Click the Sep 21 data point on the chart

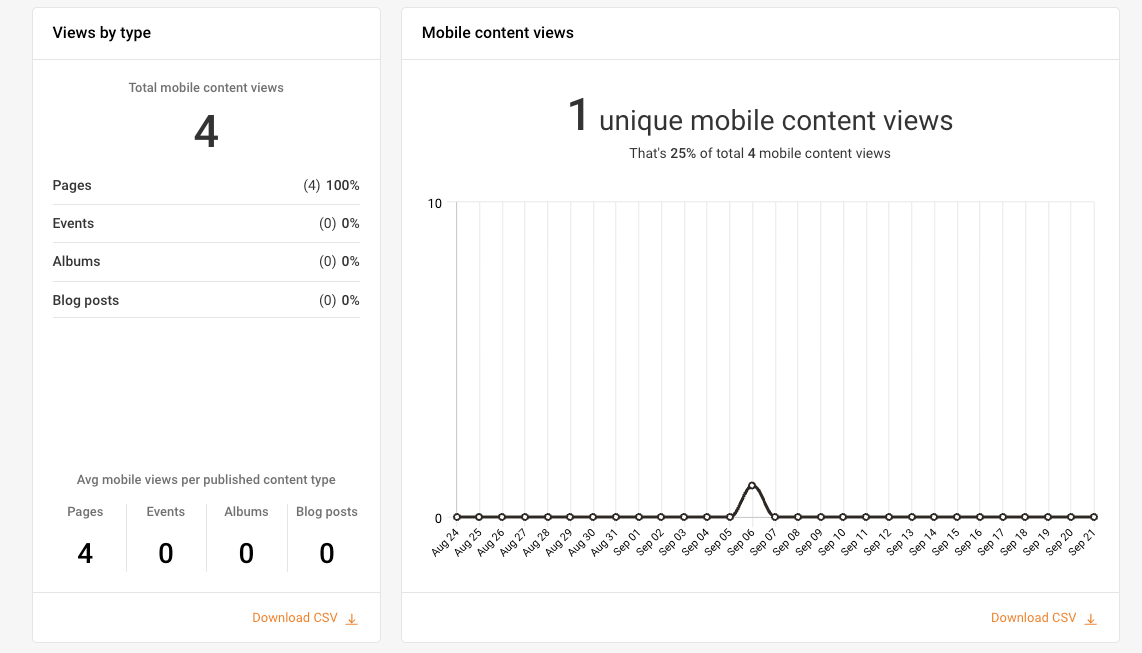pos(1094,518)
